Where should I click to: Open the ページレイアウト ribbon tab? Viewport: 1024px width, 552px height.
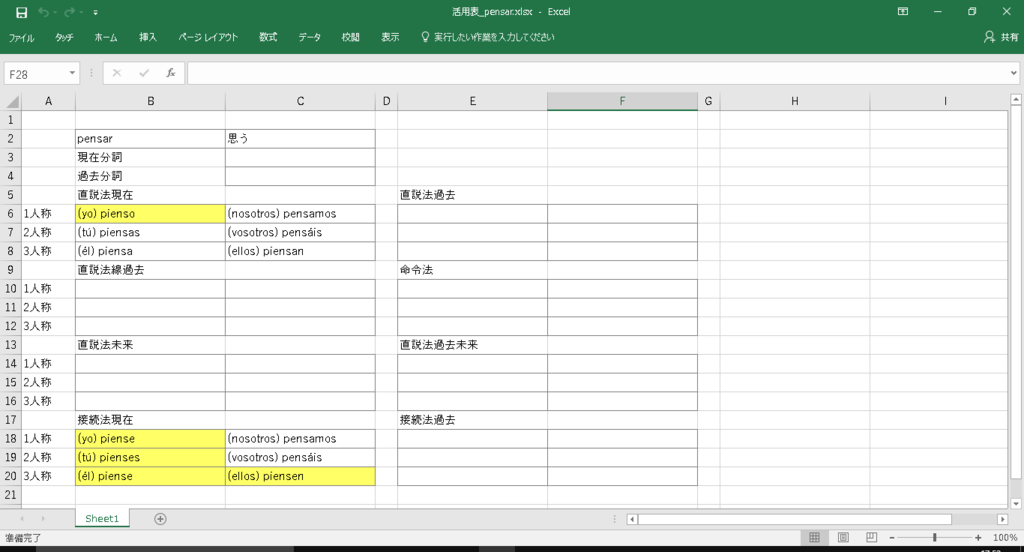tap(208, 37)
